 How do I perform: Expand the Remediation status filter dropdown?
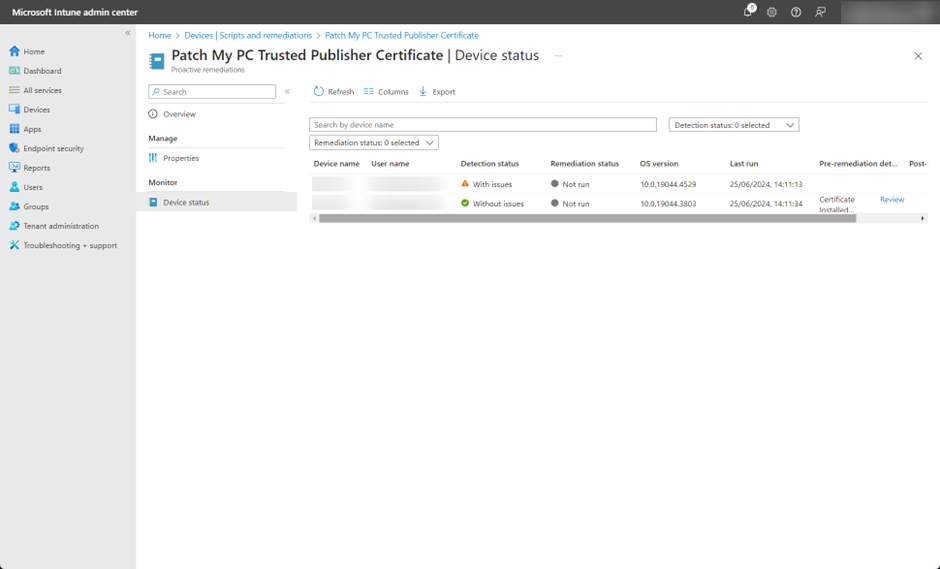[x=373, y=143]
